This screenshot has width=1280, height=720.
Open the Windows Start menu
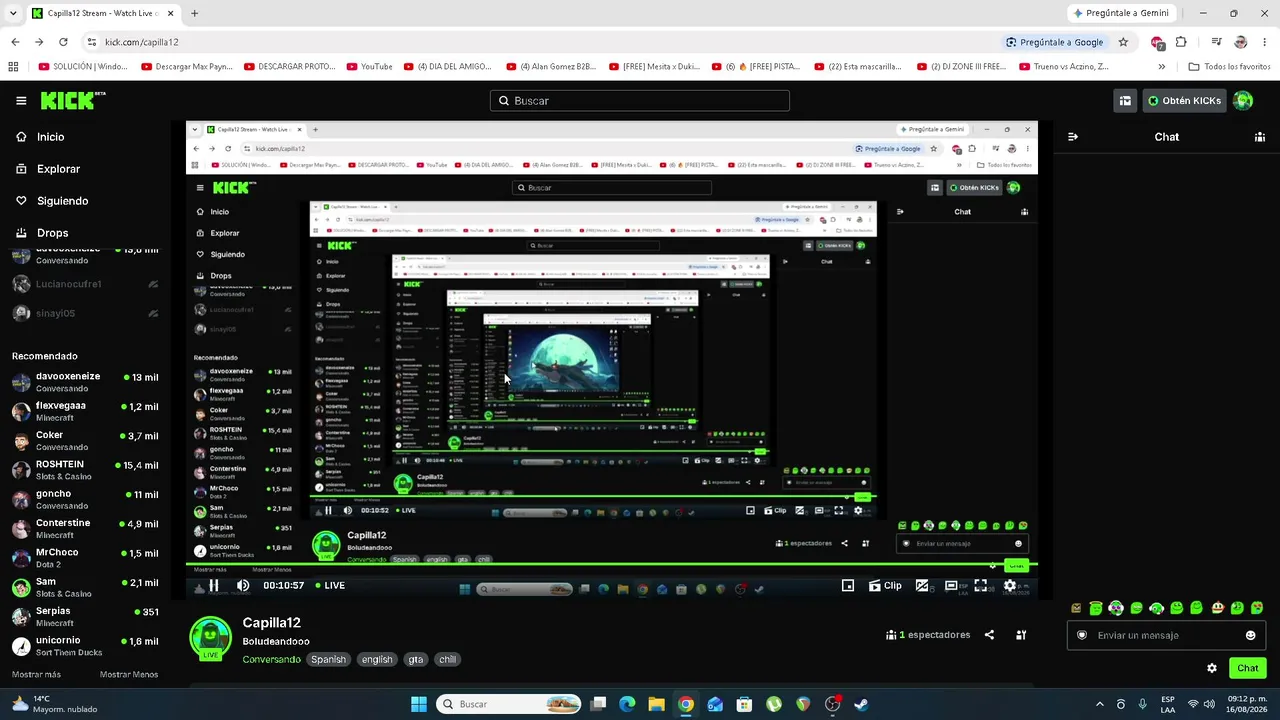419,704
